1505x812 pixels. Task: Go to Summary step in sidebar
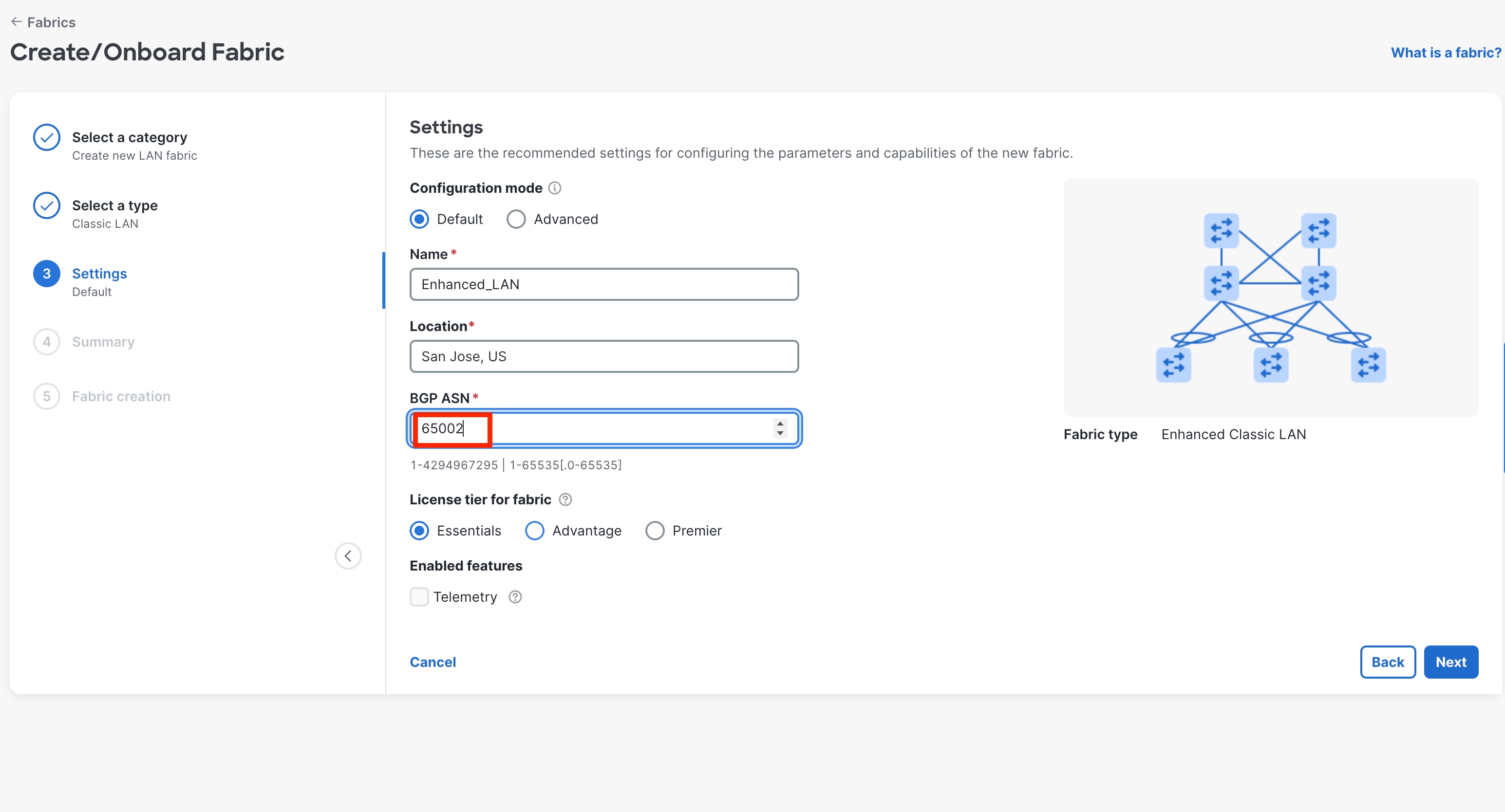(103, 342)
